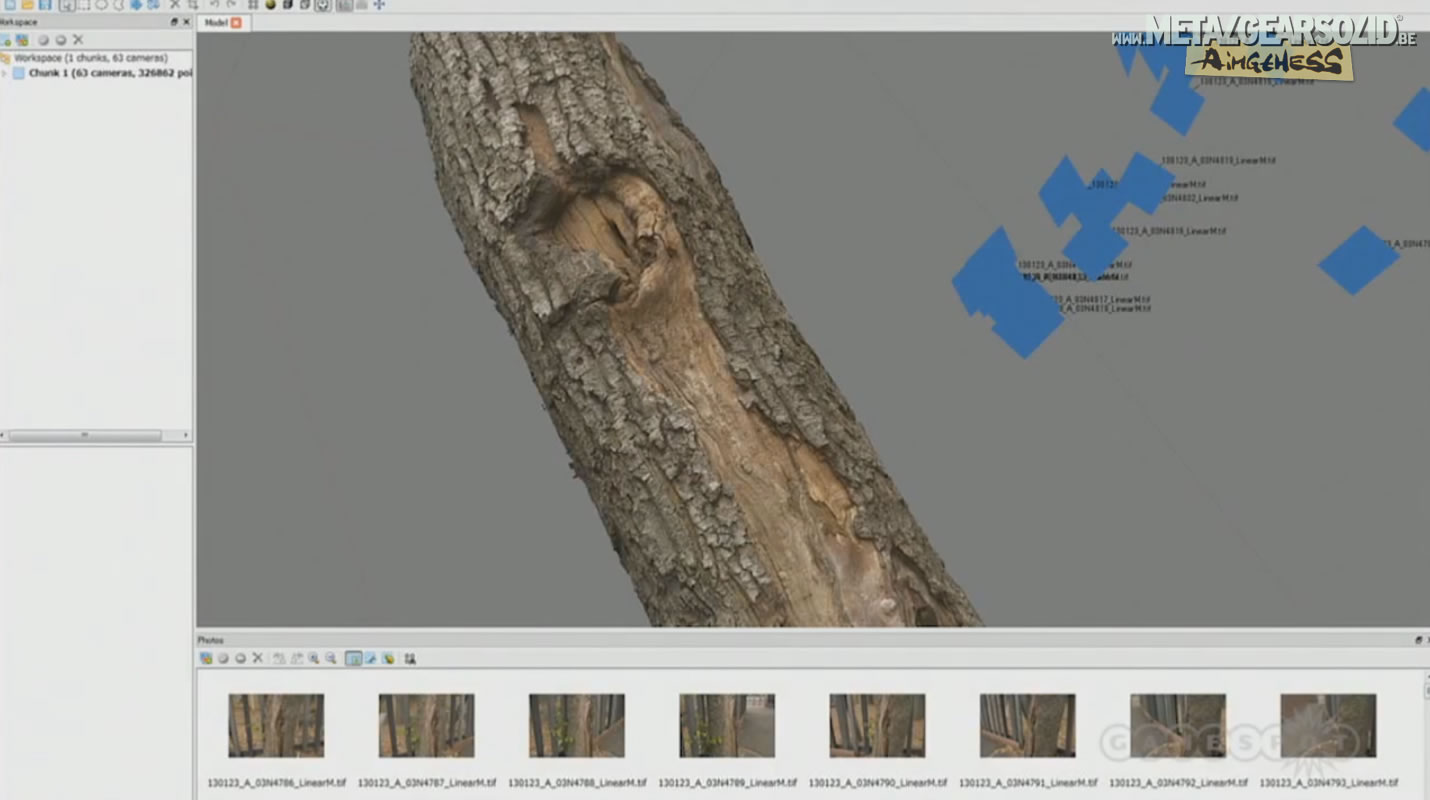
Task: Remove cameras in Photos panel toolbar
Action: (x=257, y=658)
